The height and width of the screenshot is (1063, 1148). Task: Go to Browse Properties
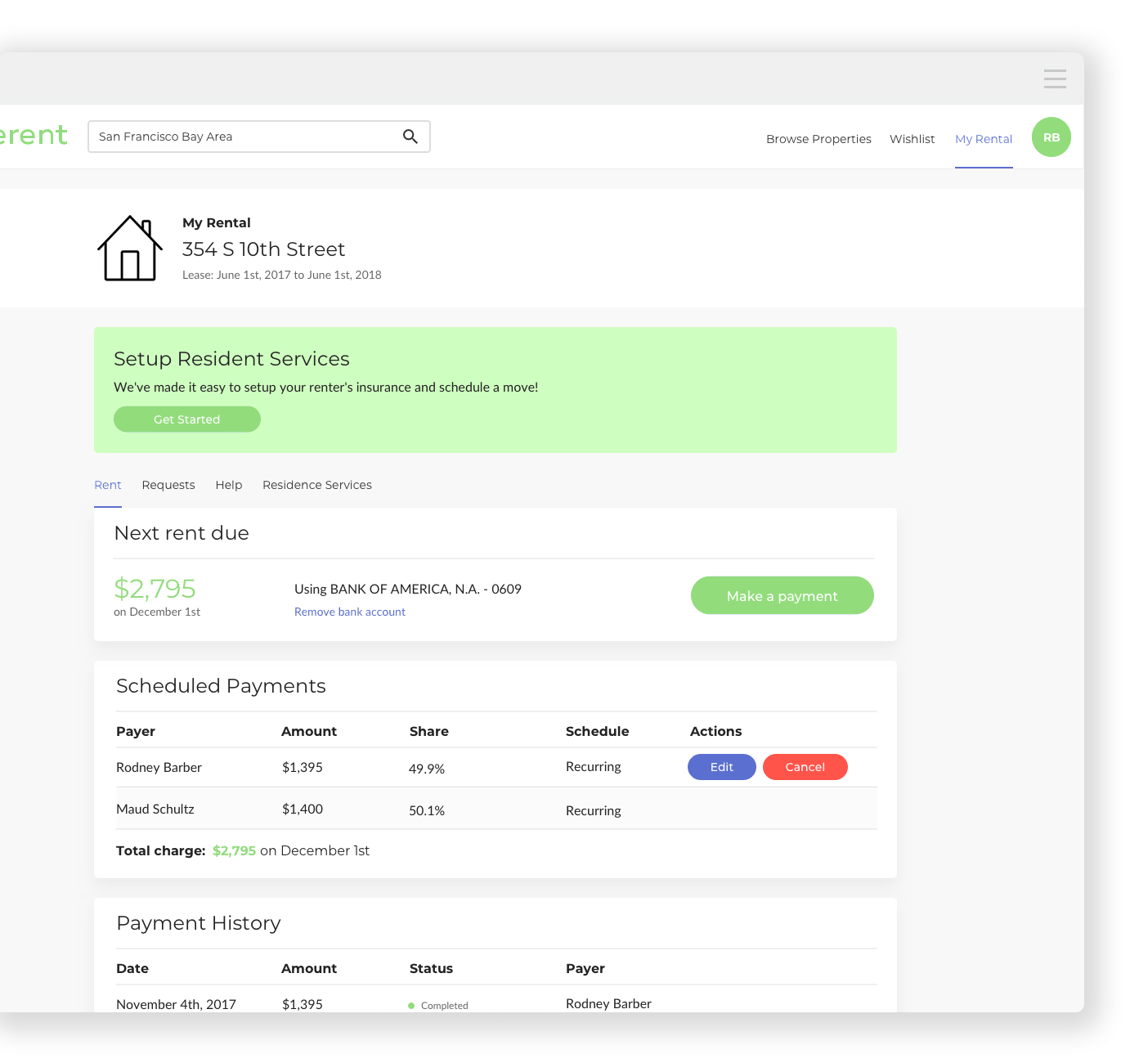click(x=818, y=139)
